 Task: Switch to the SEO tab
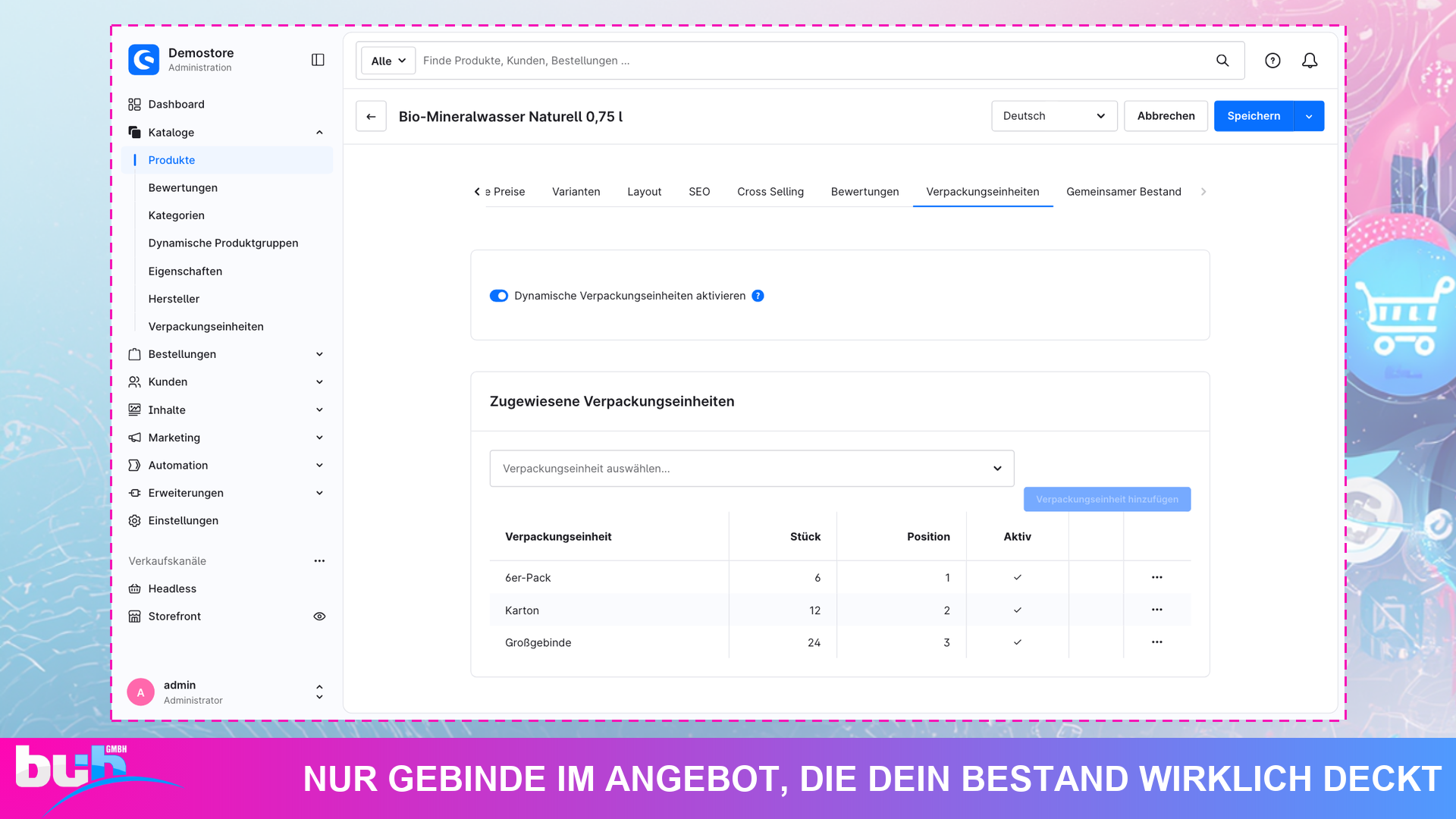(699, 192)
